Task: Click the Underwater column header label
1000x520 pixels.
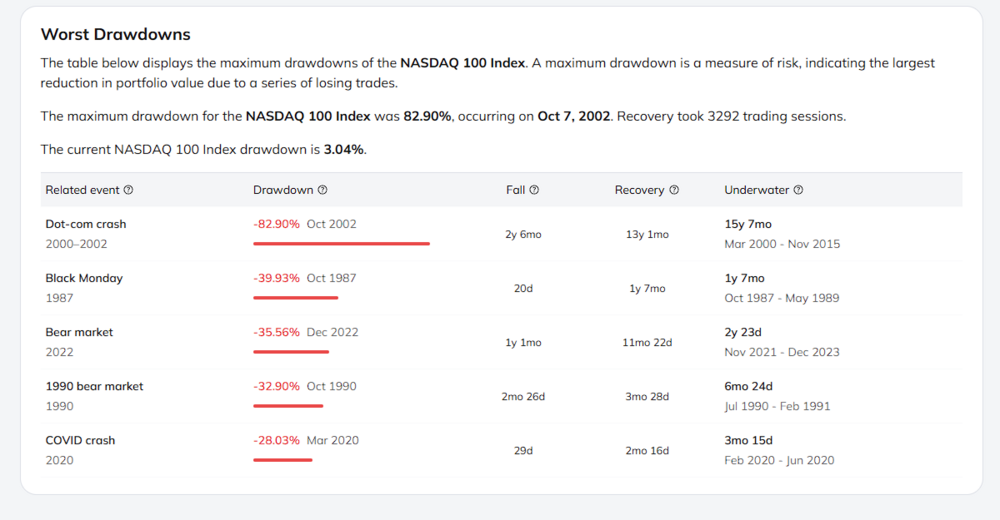Action: pos(756,190)
